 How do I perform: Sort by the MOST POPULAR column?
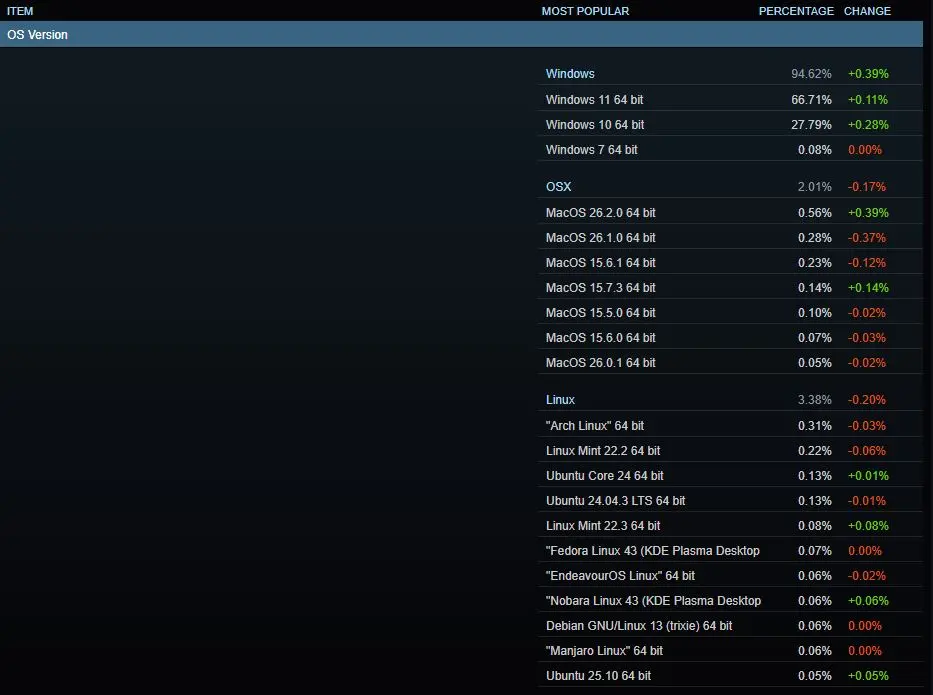pos(584,11)
